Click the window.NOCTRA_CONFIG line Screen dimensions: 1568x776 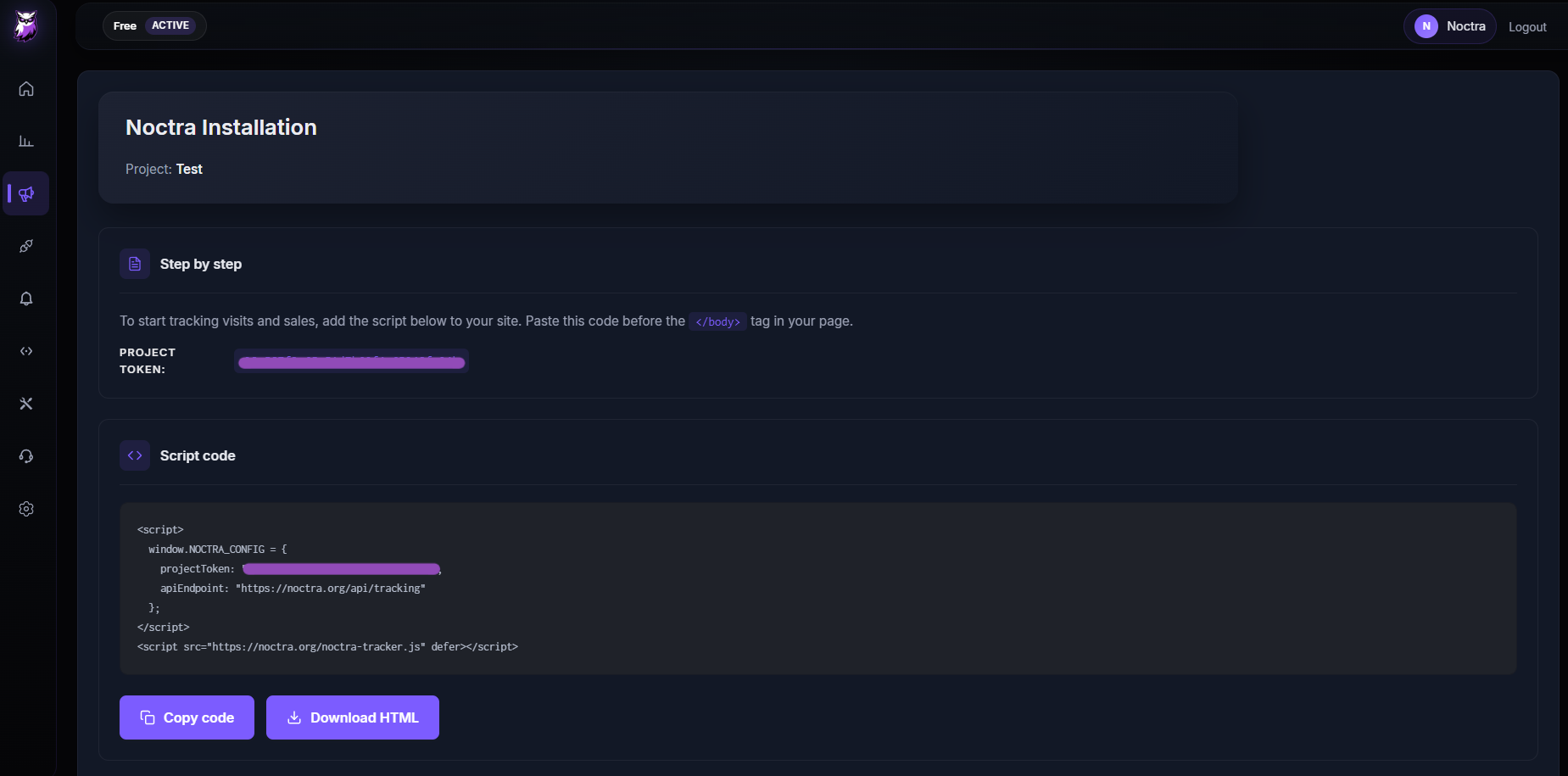(217, 550)
